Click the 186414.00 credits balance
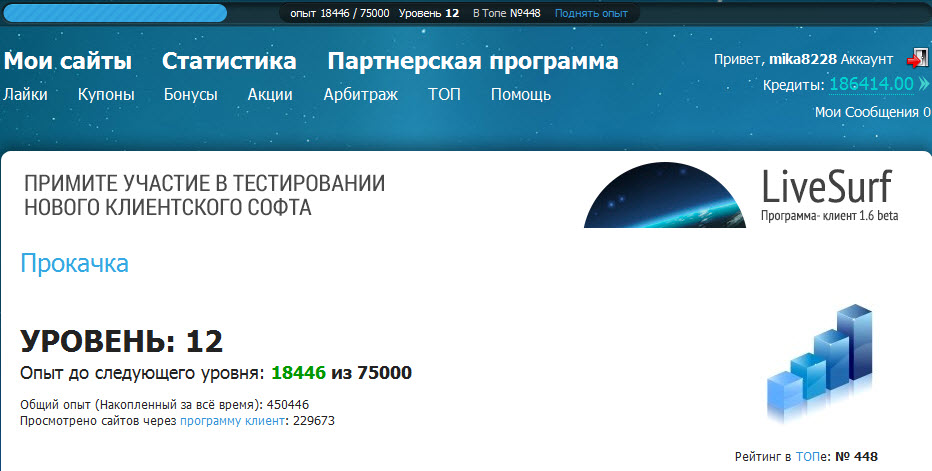 (871, 84)
